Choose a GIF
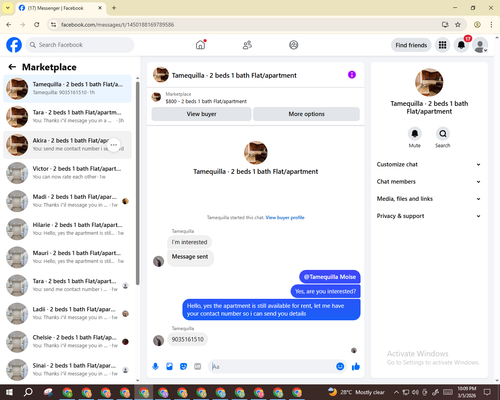500x400 pixels. coord(198,367)
